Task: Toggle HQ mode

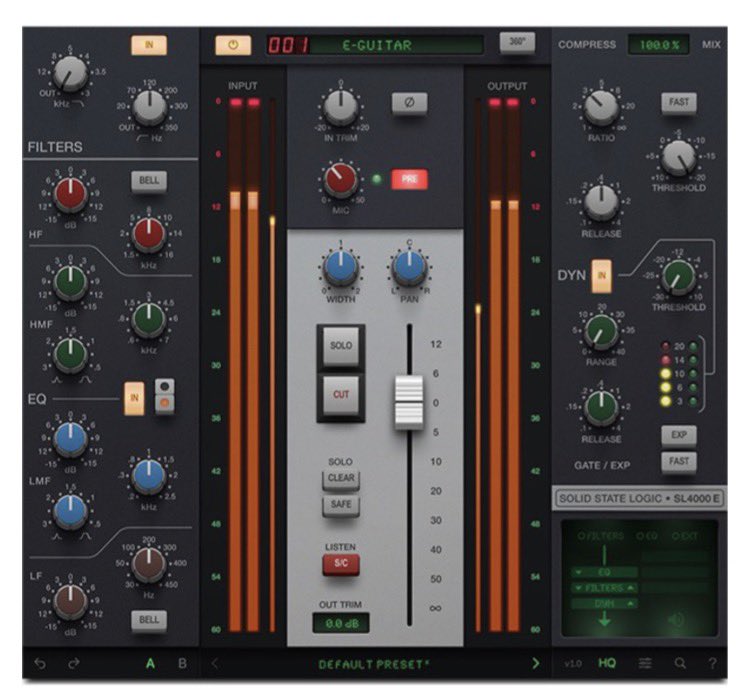Action: coord(607,663)
